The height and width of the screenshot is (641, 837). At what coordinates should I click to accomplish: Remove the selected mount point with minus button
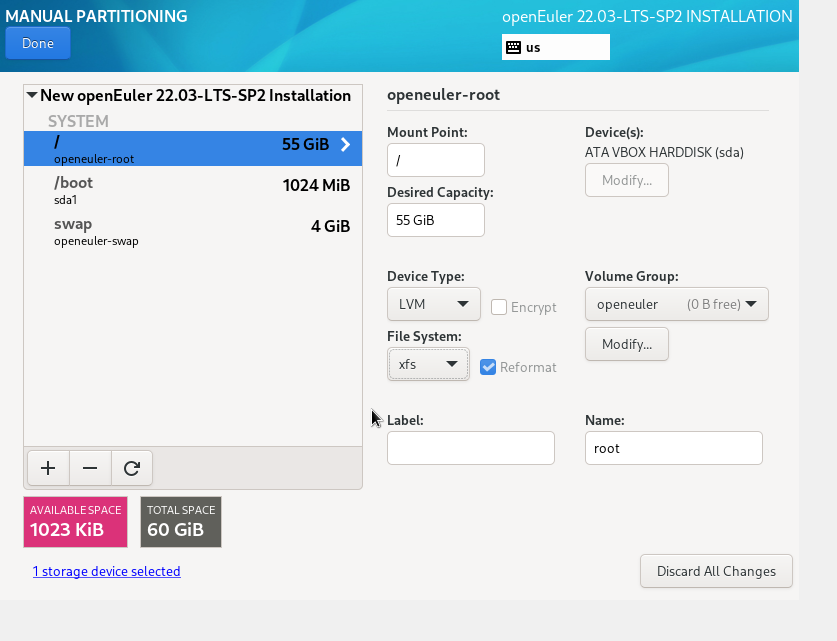(90, 468)
